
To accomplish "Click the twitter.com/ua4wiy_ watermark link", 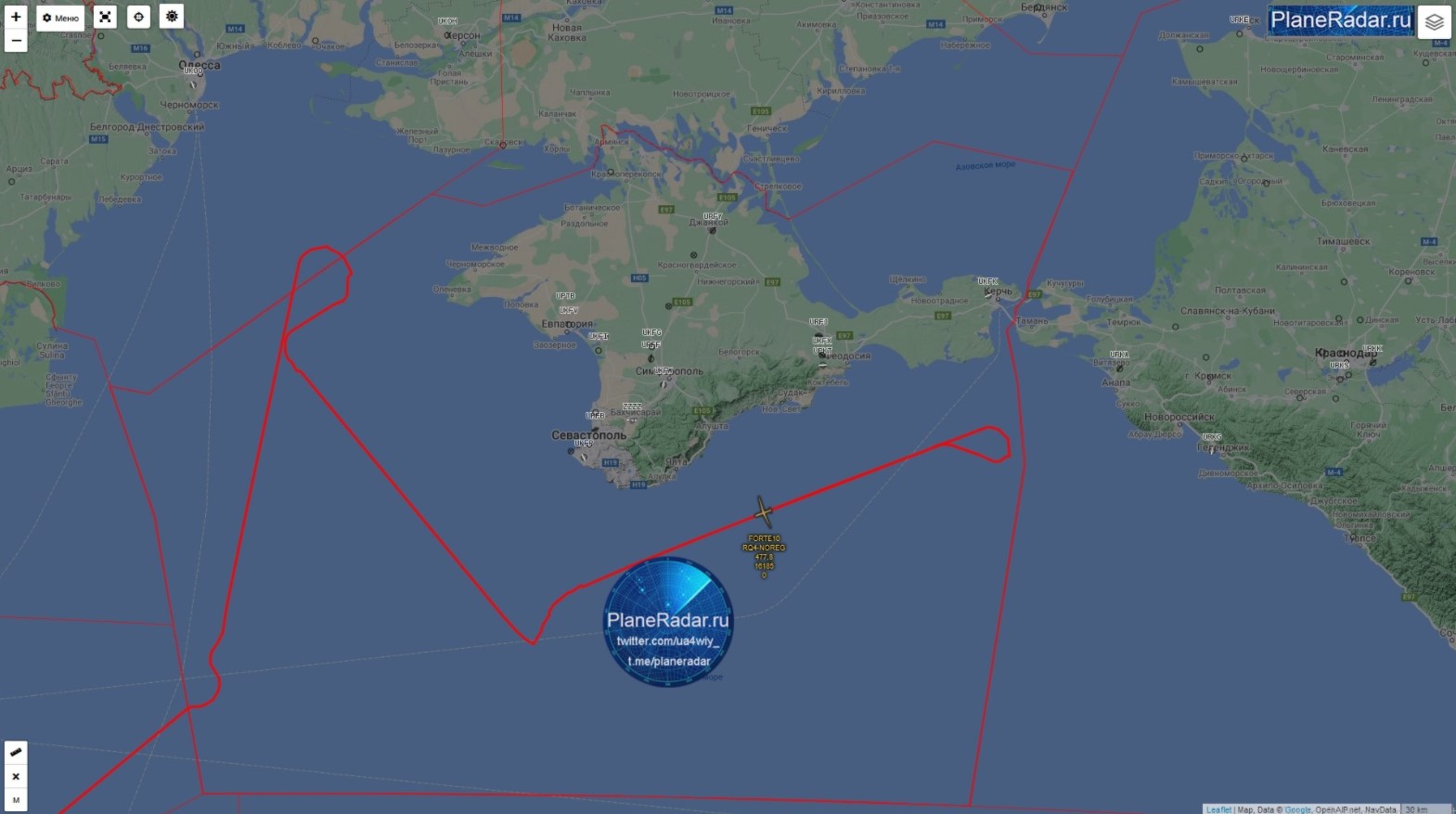I will click(667, 641).
